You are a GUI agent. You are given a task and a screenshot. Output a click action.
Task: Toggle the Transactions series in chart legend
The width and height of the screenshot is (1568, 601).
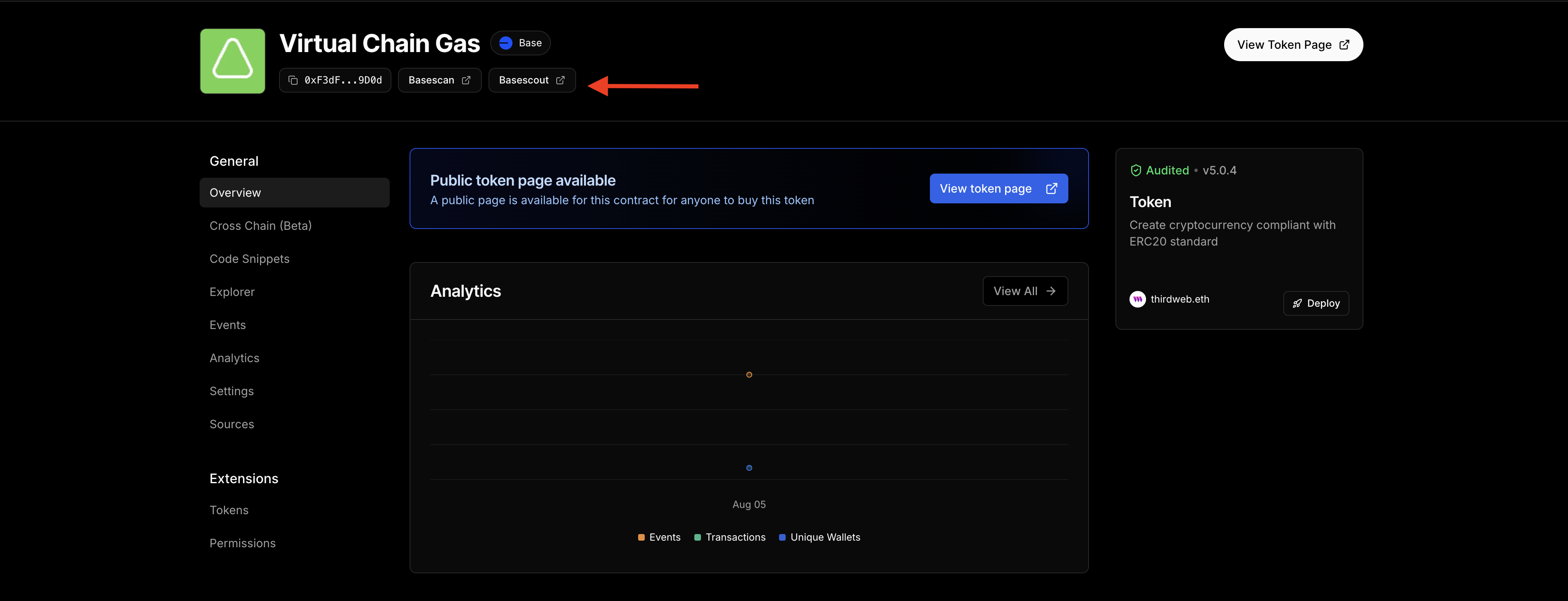pyautogui.click(x=730, y=537)
